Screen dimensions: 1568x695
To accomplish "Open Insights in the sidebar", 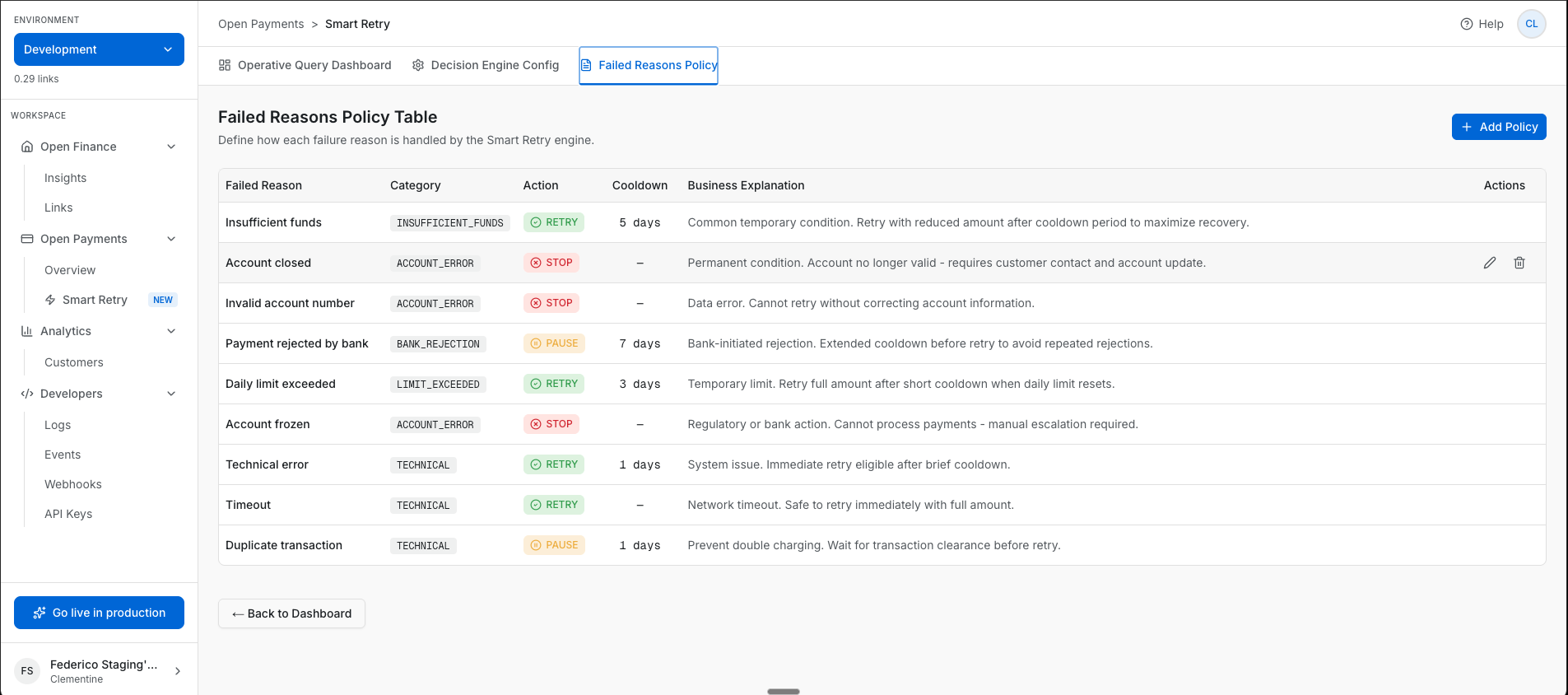I will tap(65, 178).
